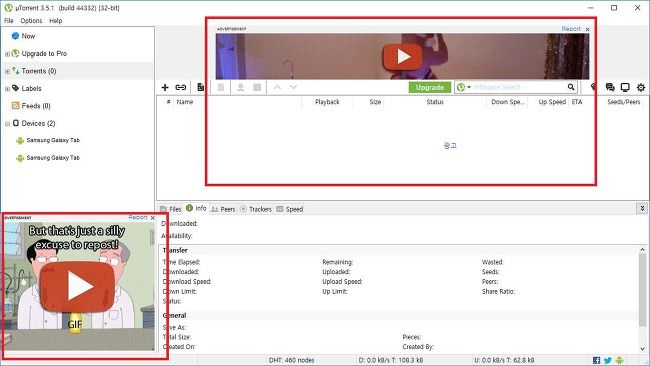Expand the Upgrade to Pro tree node
This screenshot has width=650, height=366.
(x=7, y=54)
